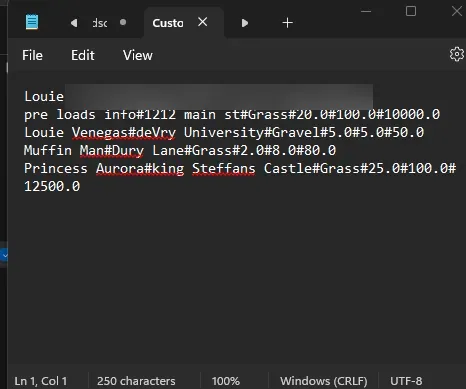Click the word Louie on the first line

(44, 96)
